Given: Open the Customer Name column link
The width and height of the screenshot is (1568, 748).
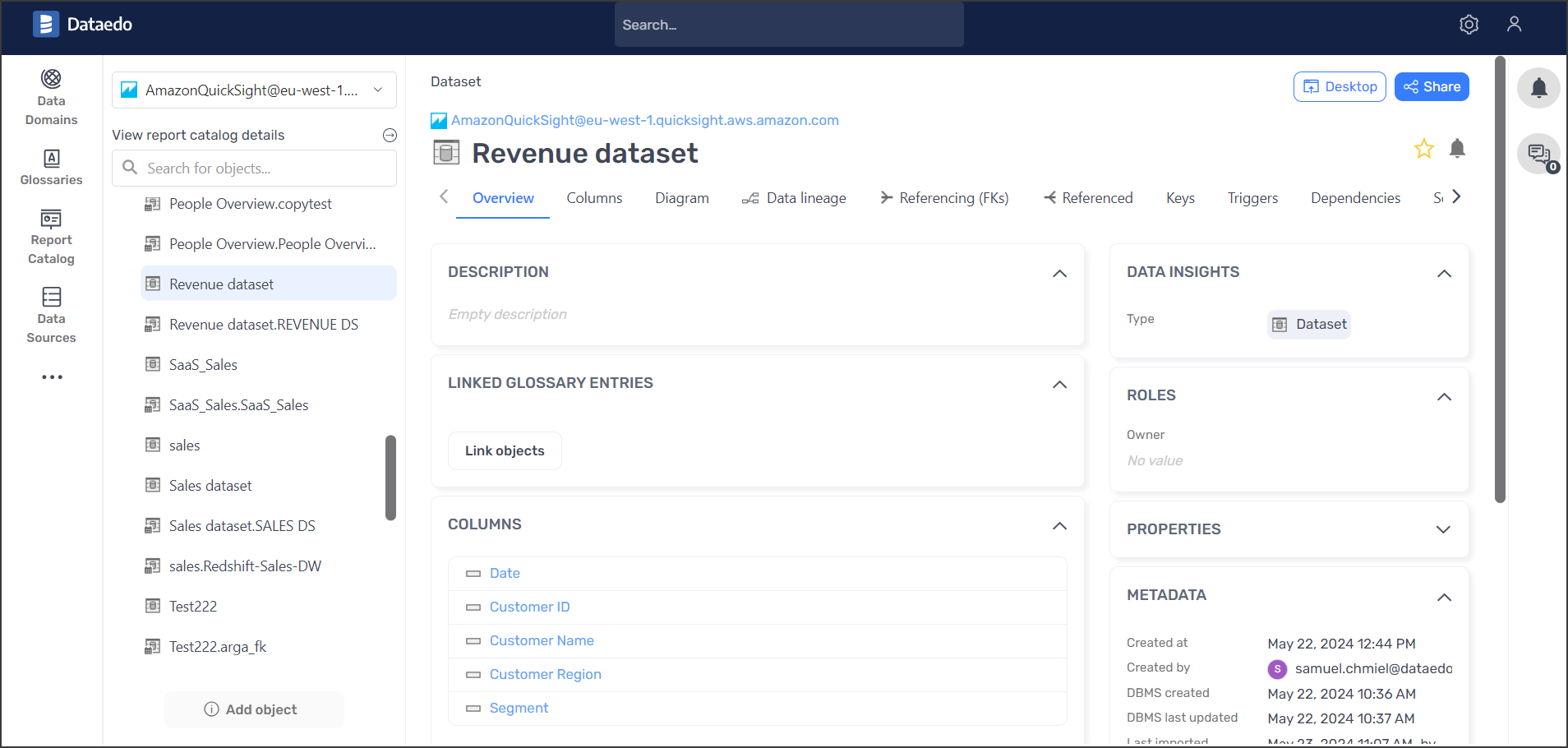Looking at the screenshot, I should 542,641.
